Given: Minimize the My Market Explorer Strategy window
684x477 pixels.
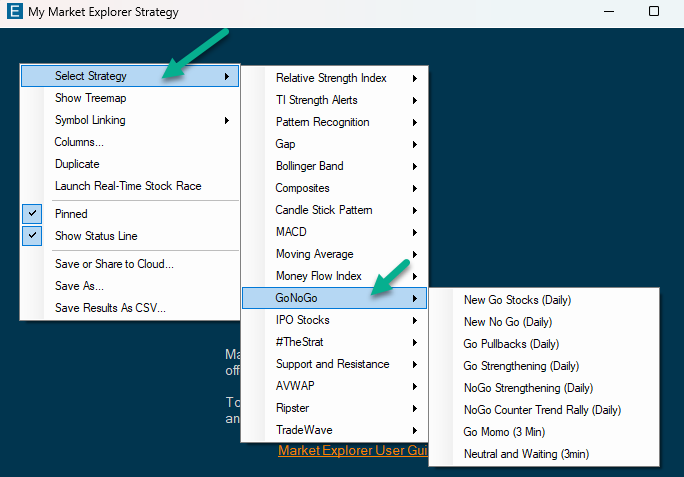Looking at the screenshot, I should (x=607, y=12).
